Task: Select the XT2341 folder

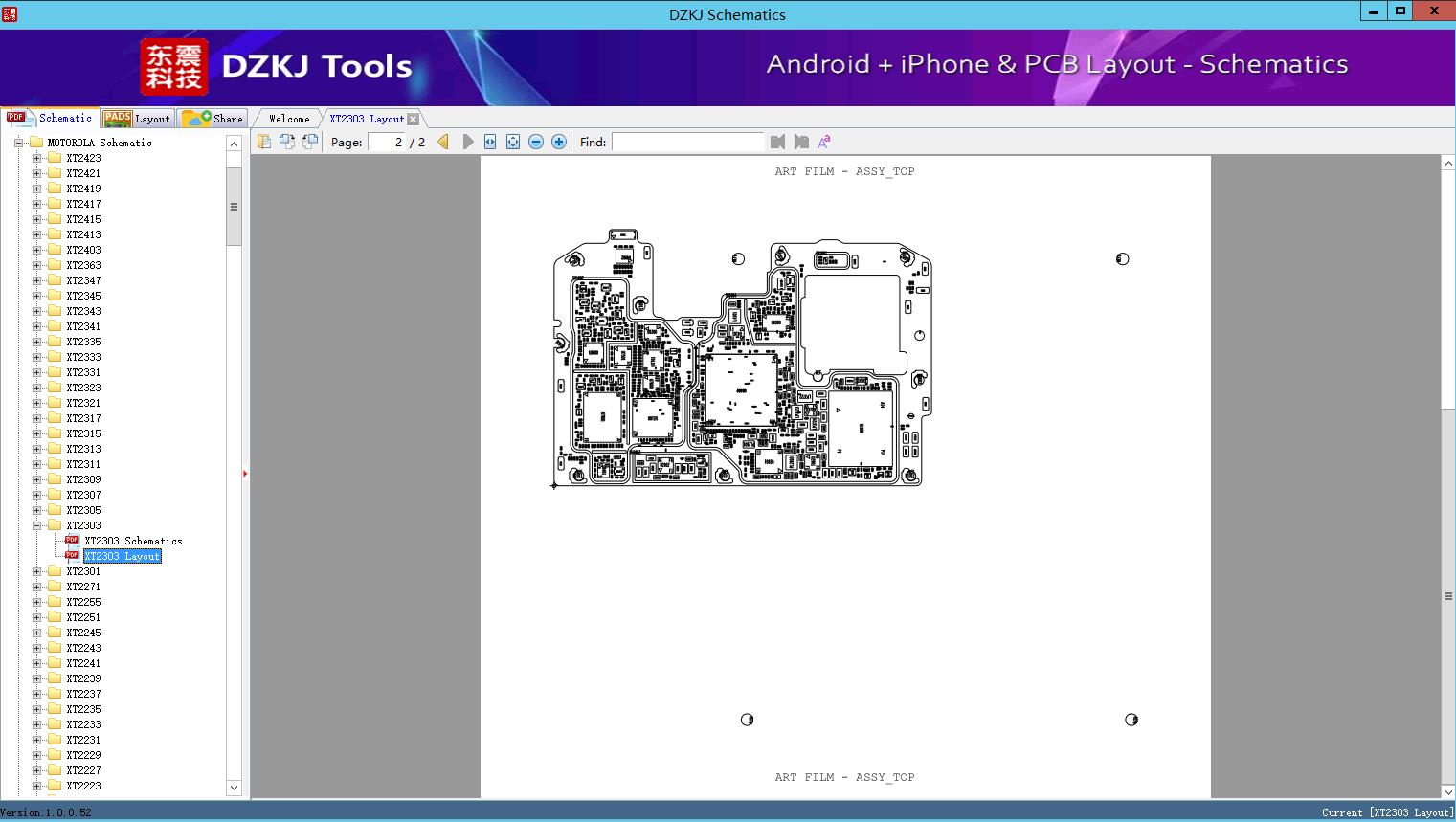Action: pos(83,326)
